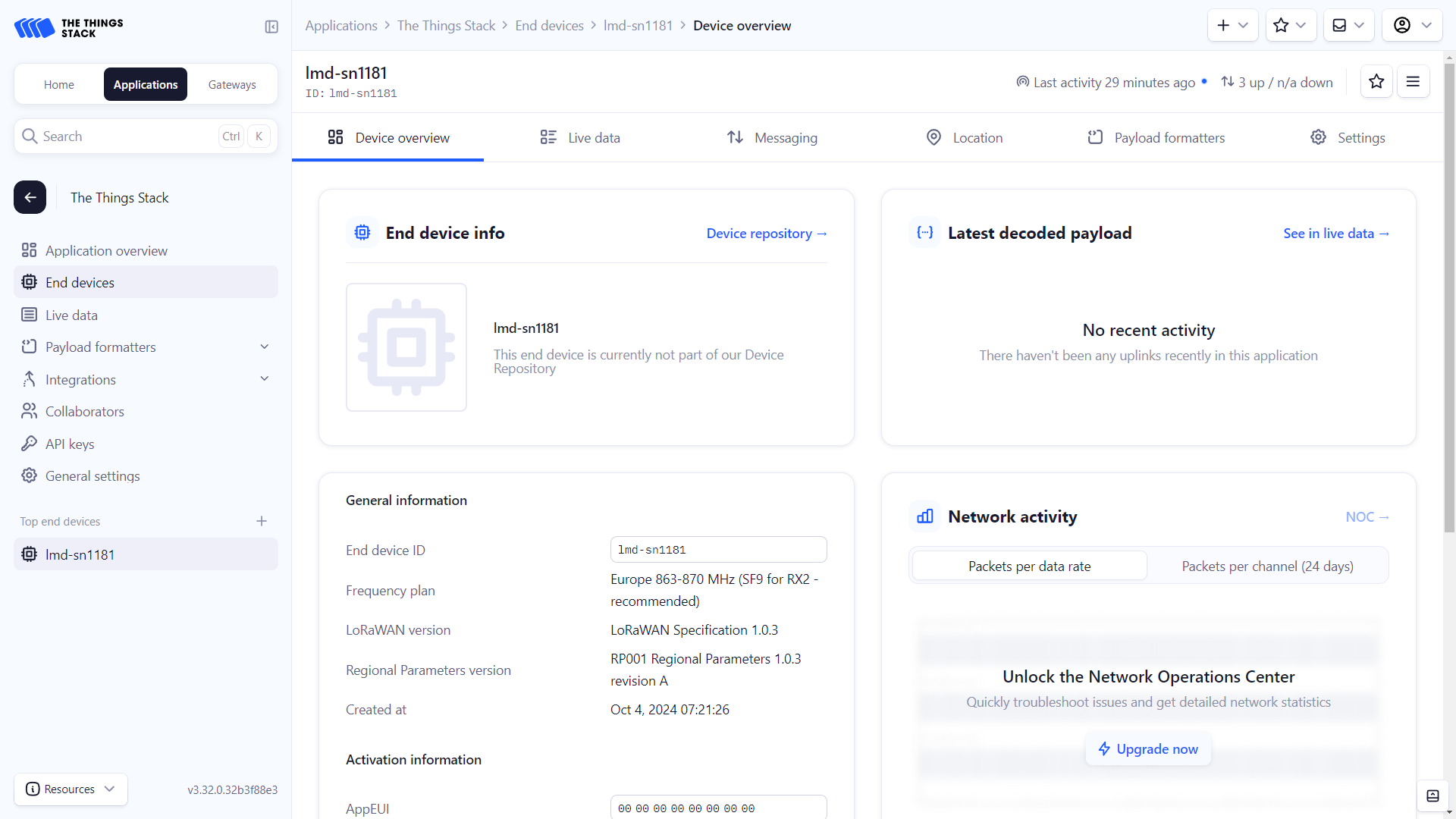1456x819 pixels.
Task: Switch to Packets per channel view
Action: tap(1267, 566)
